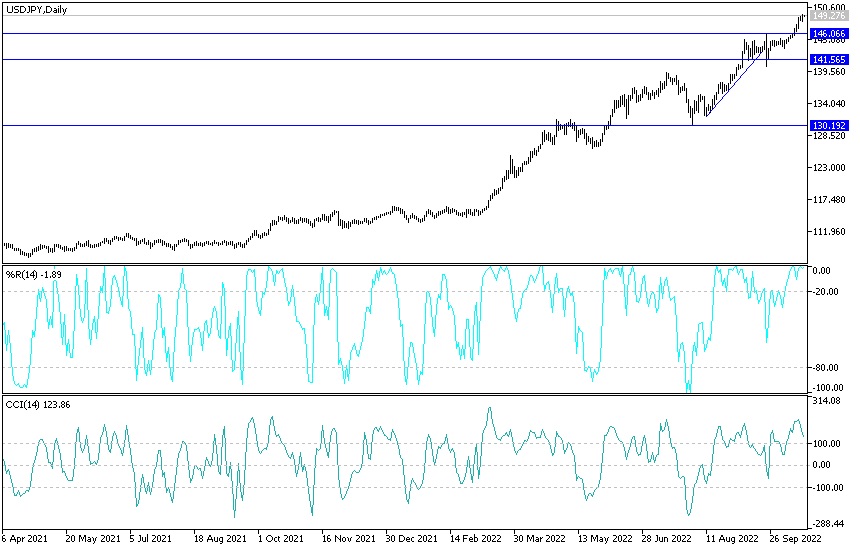Image resolution: width=860 pixels, height=550 pixels.
Task: Click the 6 Apr 2021 date label
Action: point(25,538)
